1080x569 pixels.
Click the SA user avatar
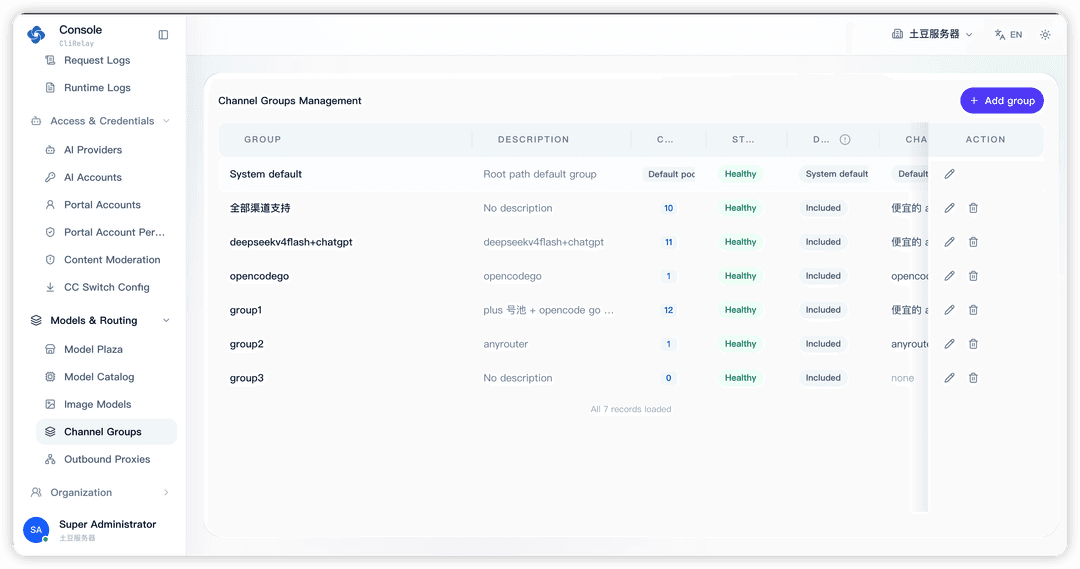[x=36, y=530]
